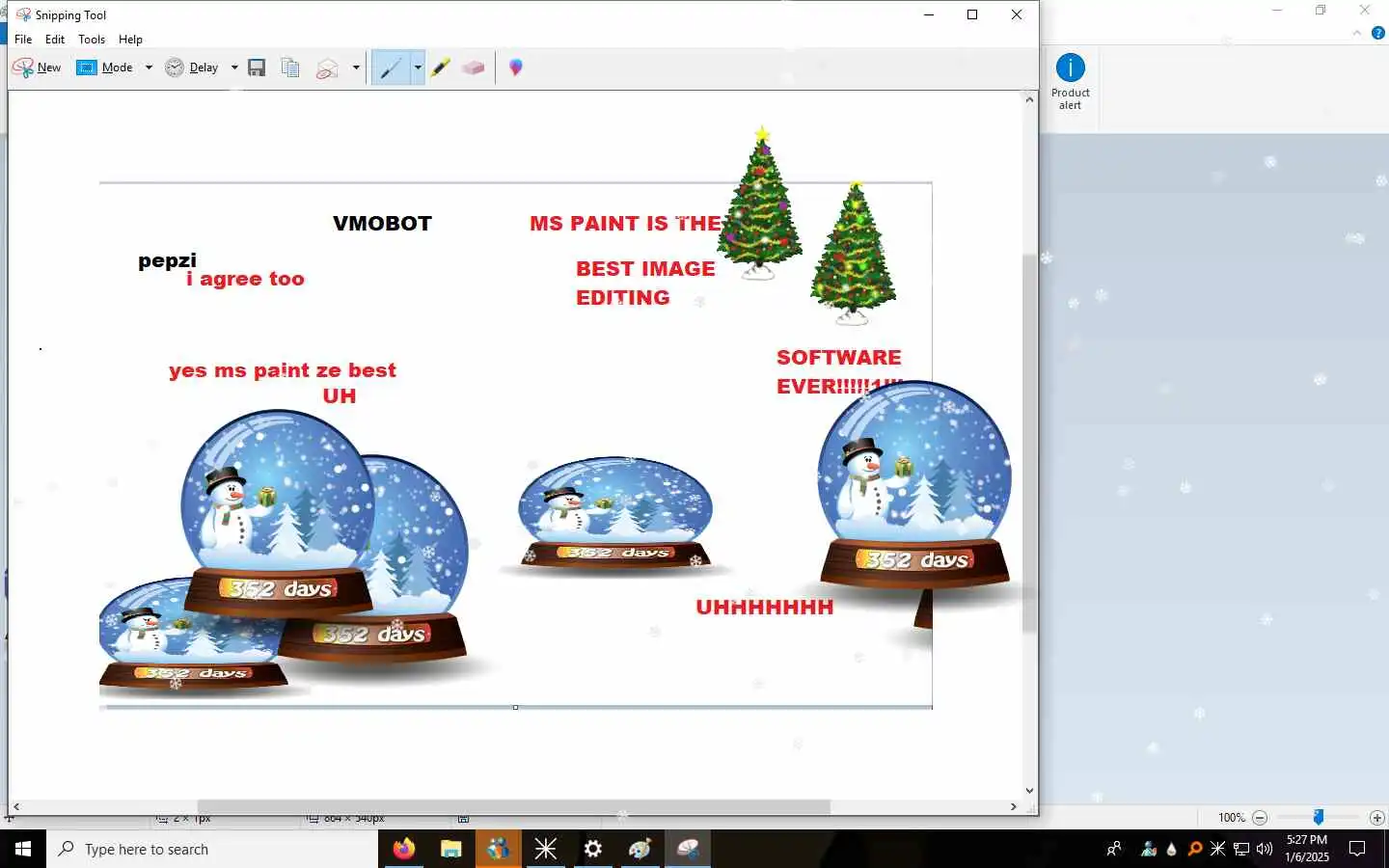Edit the snip with Paint 3D icon
The height and width of the screenshot is (868, 1389).
[516, 68]
